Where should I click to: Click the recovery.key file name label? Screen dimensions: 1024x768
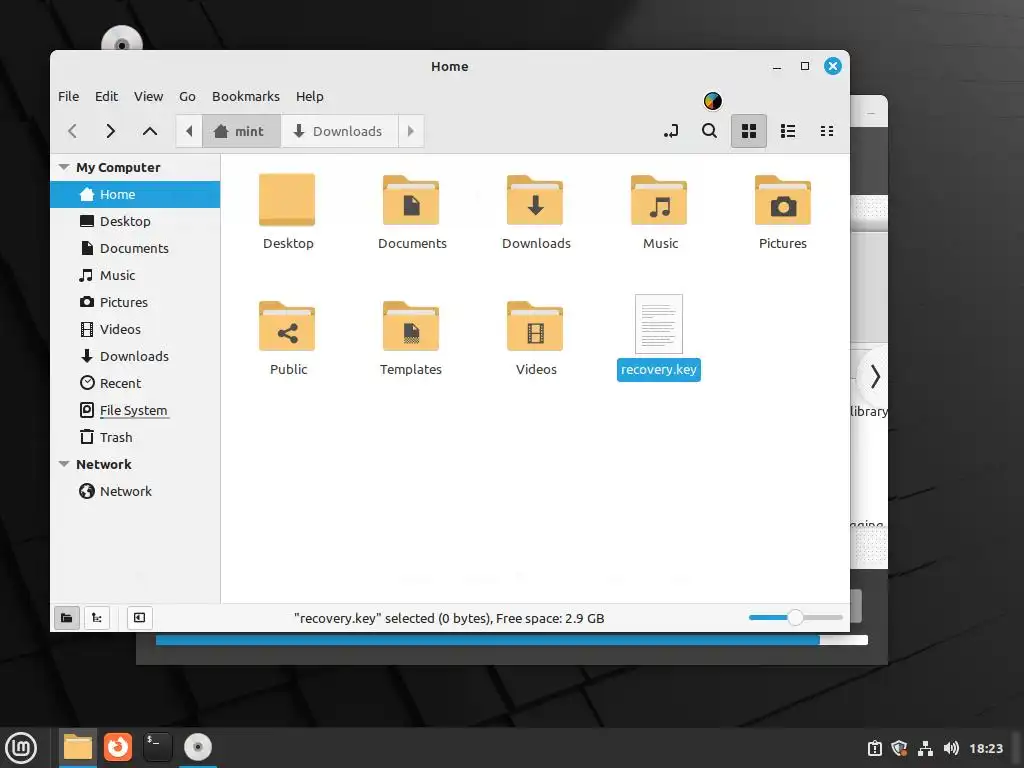tap(659, 370)
